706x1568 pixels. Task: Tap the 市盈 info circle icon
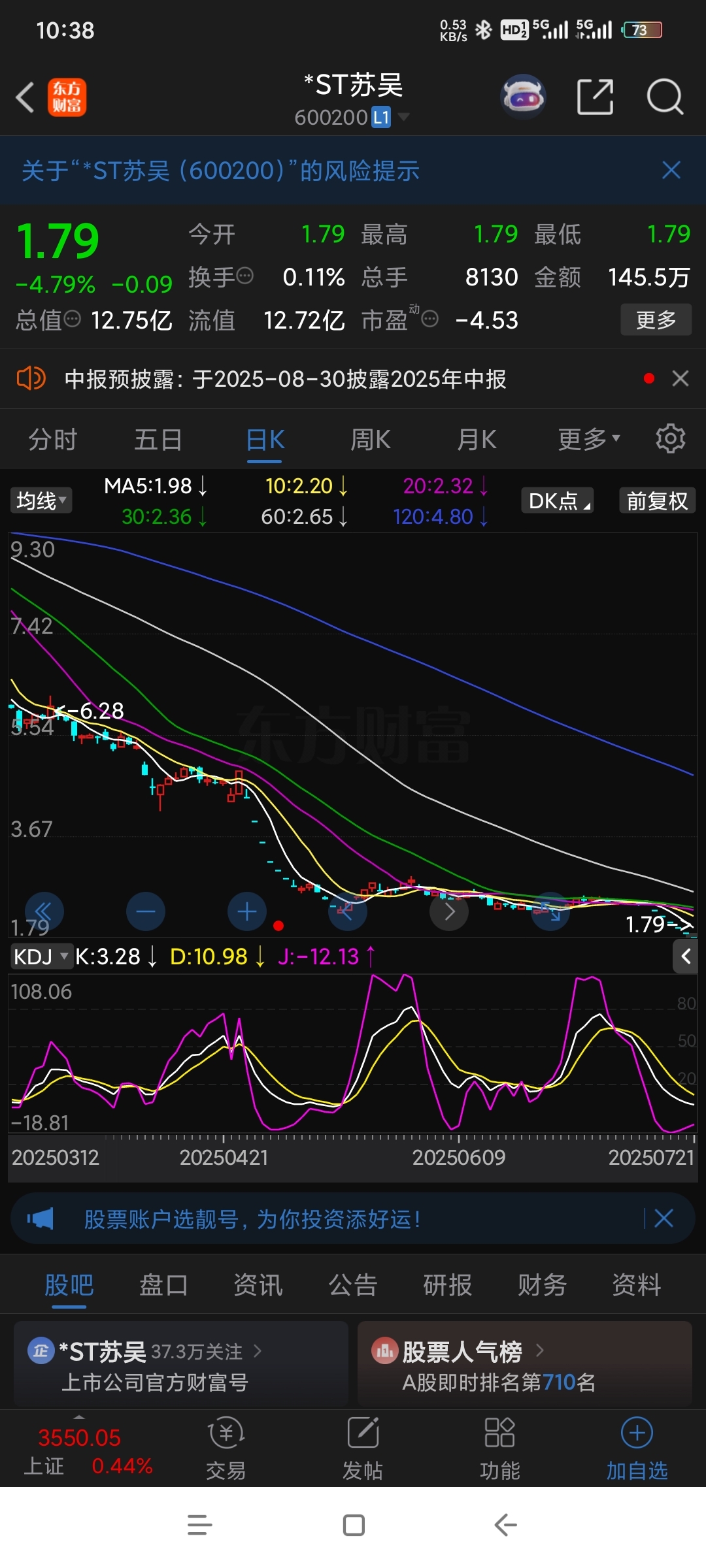click(x=429, y=319)
